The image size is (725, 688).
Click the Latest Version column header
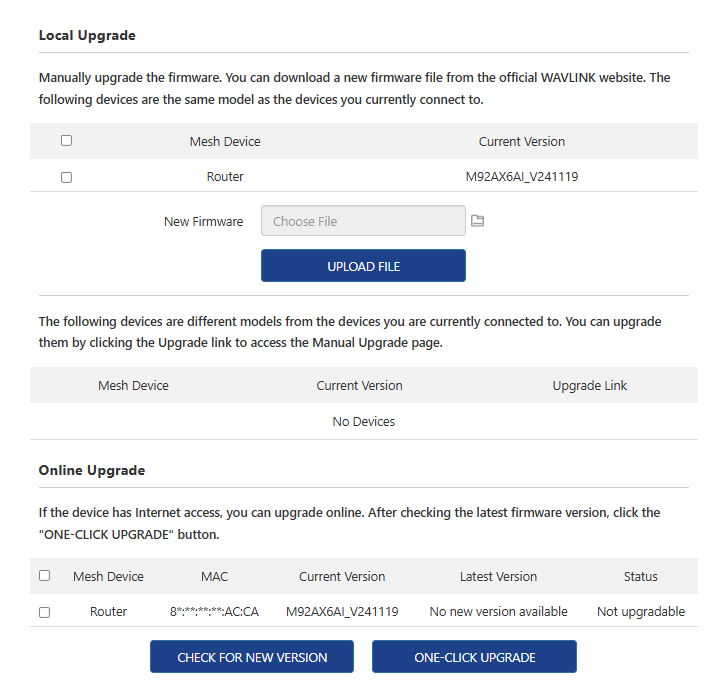click(x=498, y=576)
